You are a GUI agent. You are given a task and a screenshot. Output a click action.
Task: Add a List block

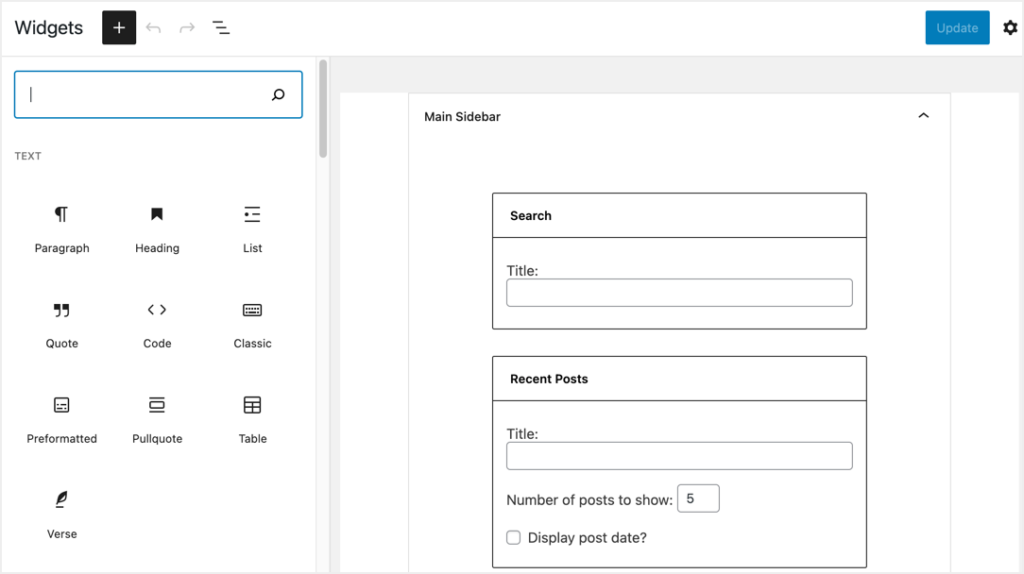click(252, 228)
